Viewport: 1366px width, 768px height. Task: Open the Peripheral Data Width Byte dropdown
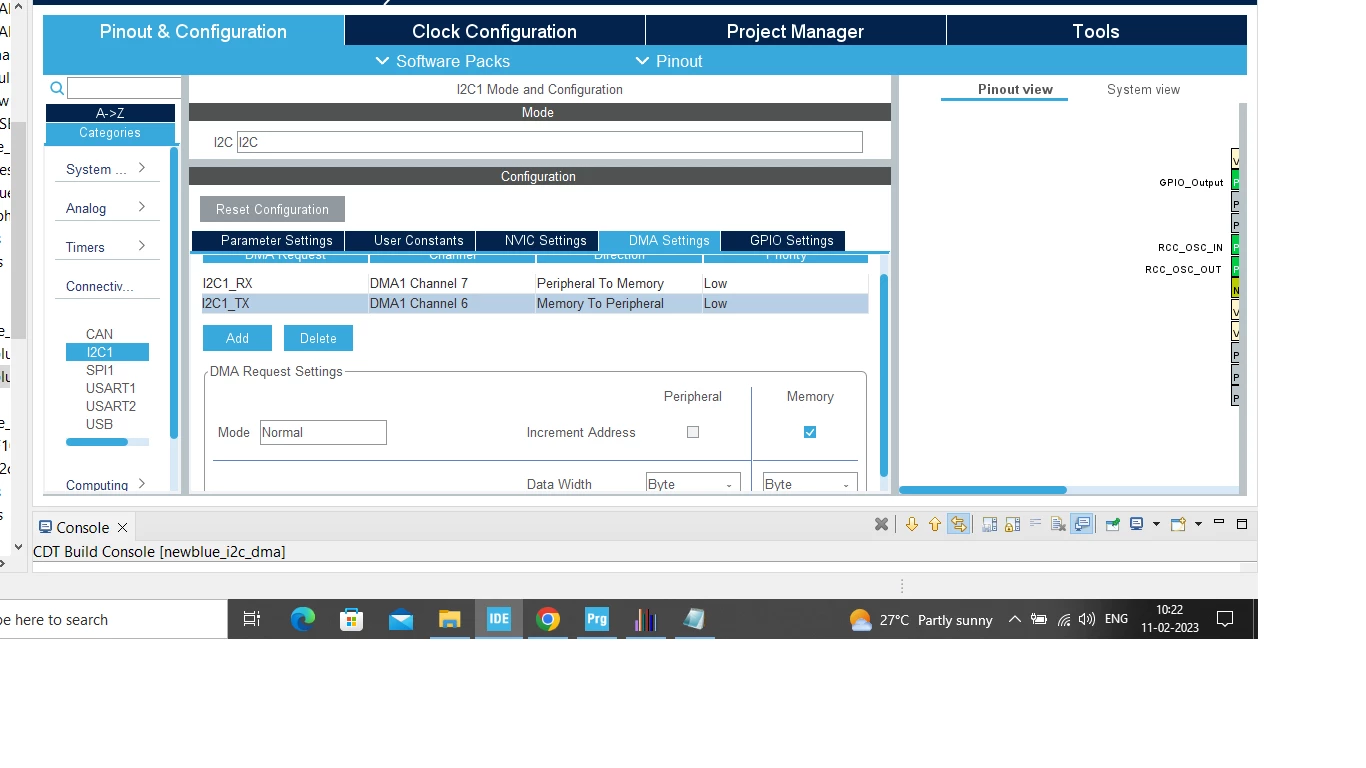(x=693, y=484)
